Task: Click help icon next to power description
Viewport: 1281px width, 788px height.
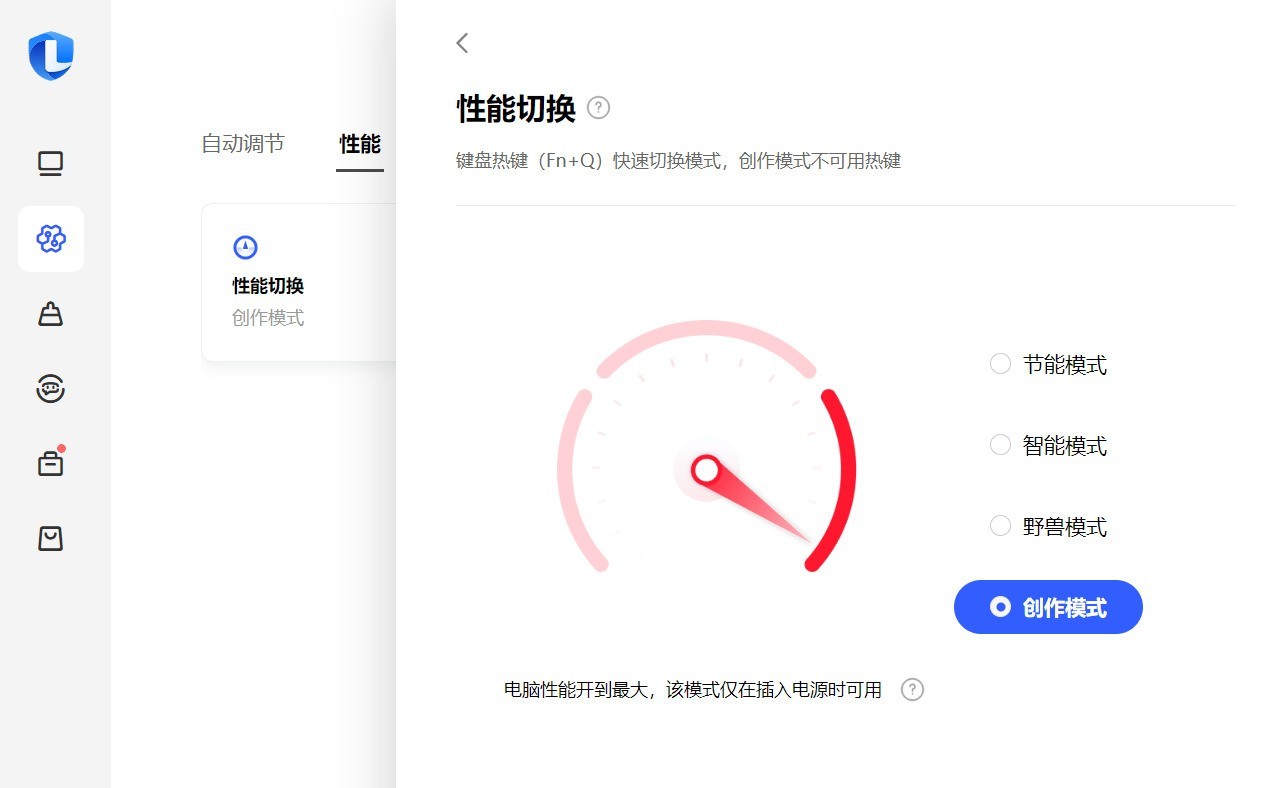Action: tap(912, 690)
